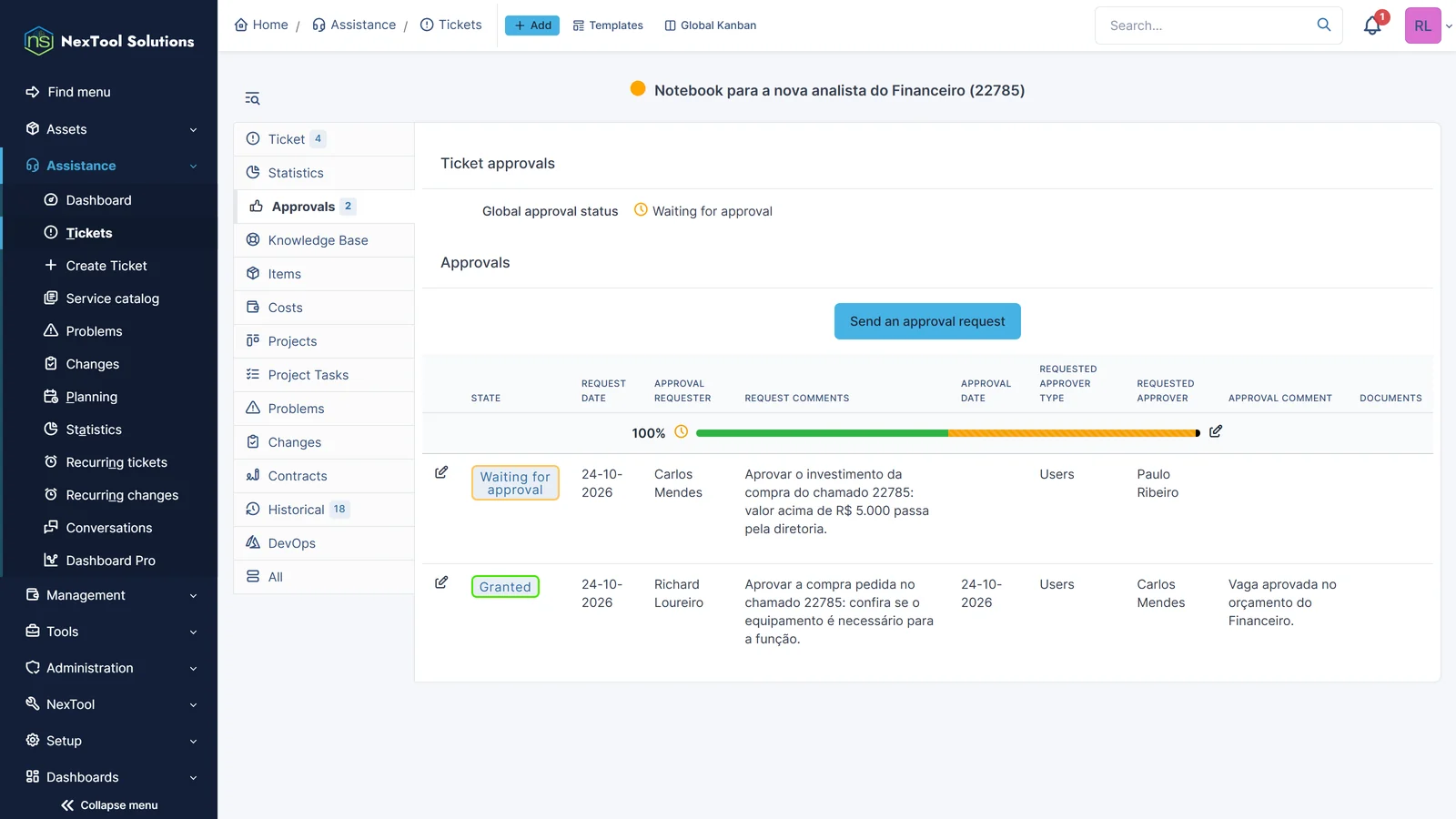Open the RL user avatar
1456x819 pixels.
tap(1422, 25)
